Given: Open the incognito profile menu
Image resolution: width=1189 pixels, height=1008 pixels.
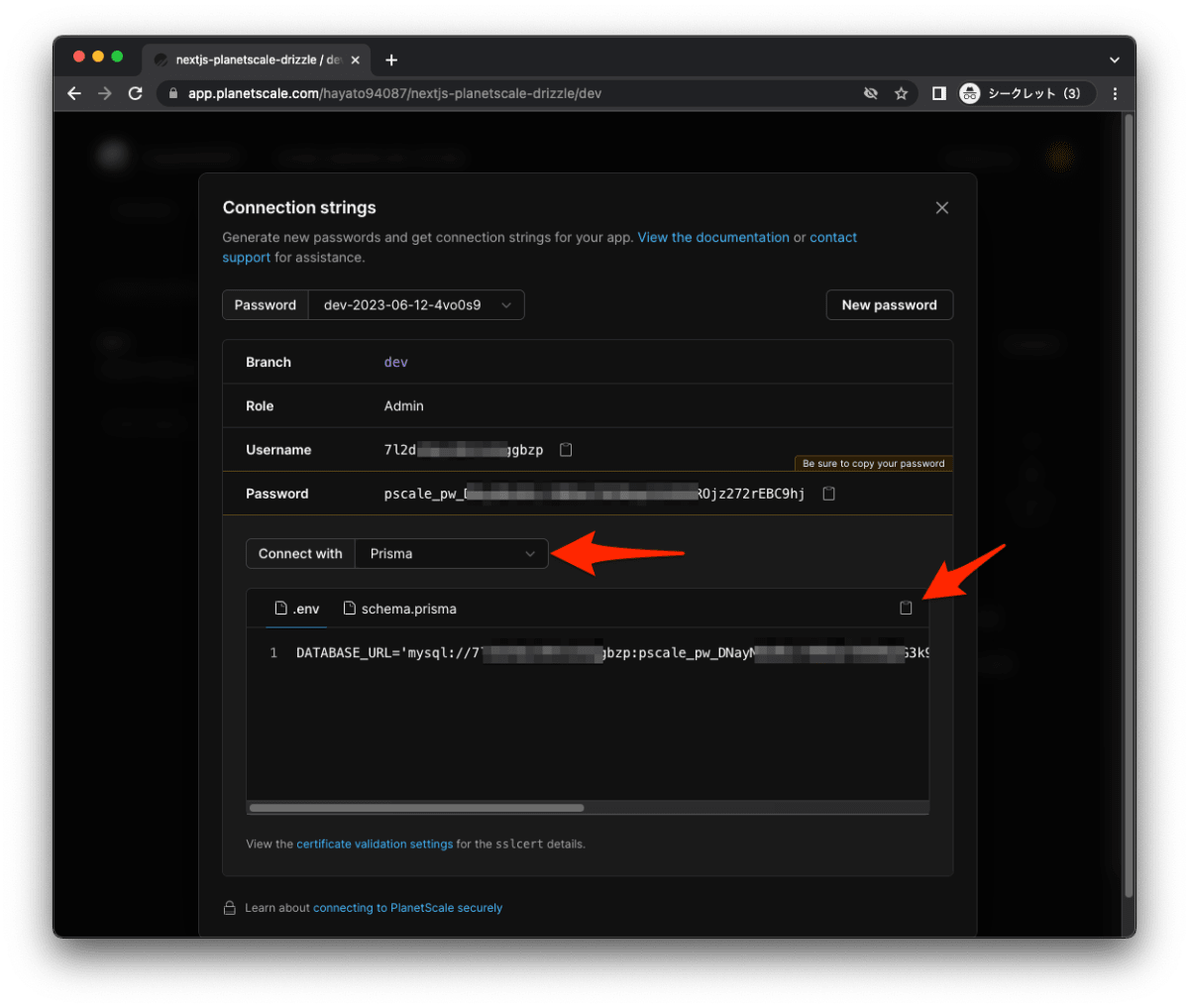Looking at the screenshot, I should click(1027, 93).
